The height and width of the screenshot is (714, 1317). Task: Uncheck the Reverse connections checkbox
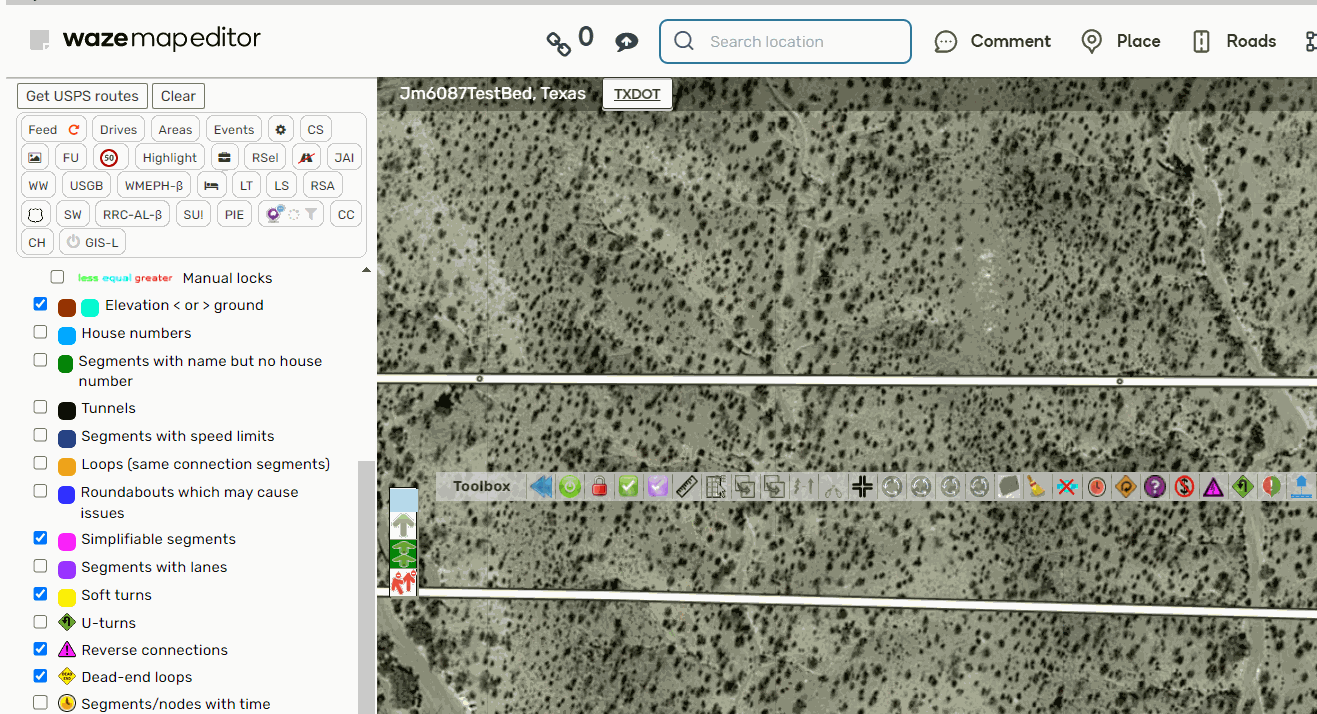click(40, 649)
